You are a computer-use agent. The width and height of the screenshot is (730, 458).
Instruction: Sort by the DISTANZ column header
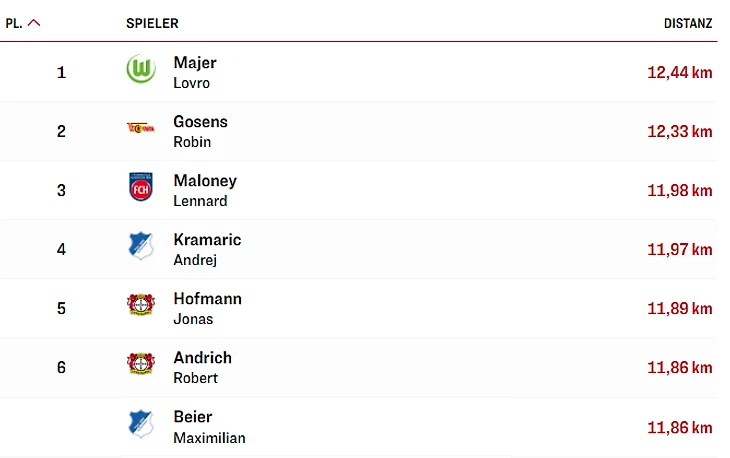[x=688, y=23]
